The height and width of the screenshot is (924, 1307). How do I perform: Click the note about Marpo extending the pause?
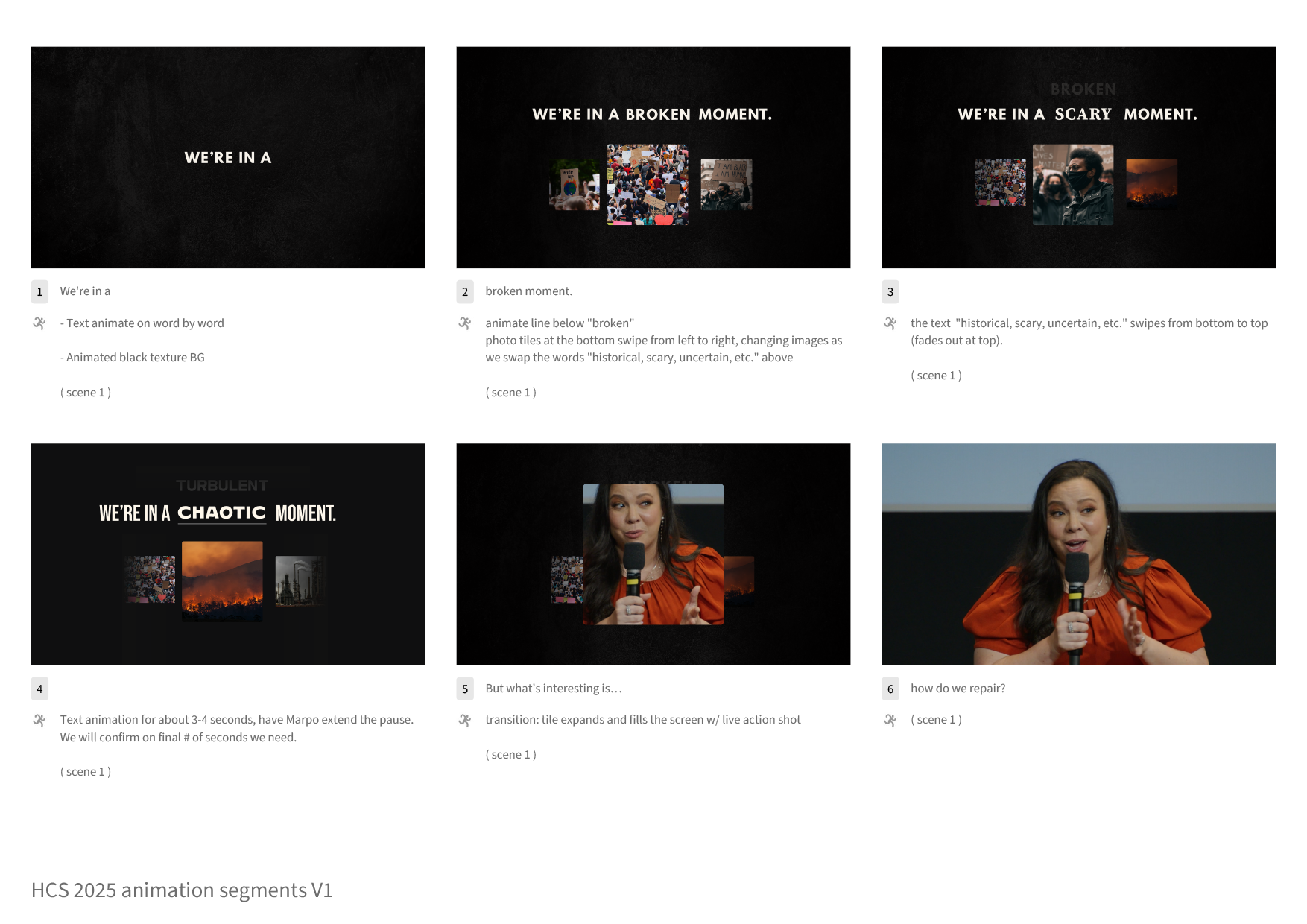coord(237,729)
